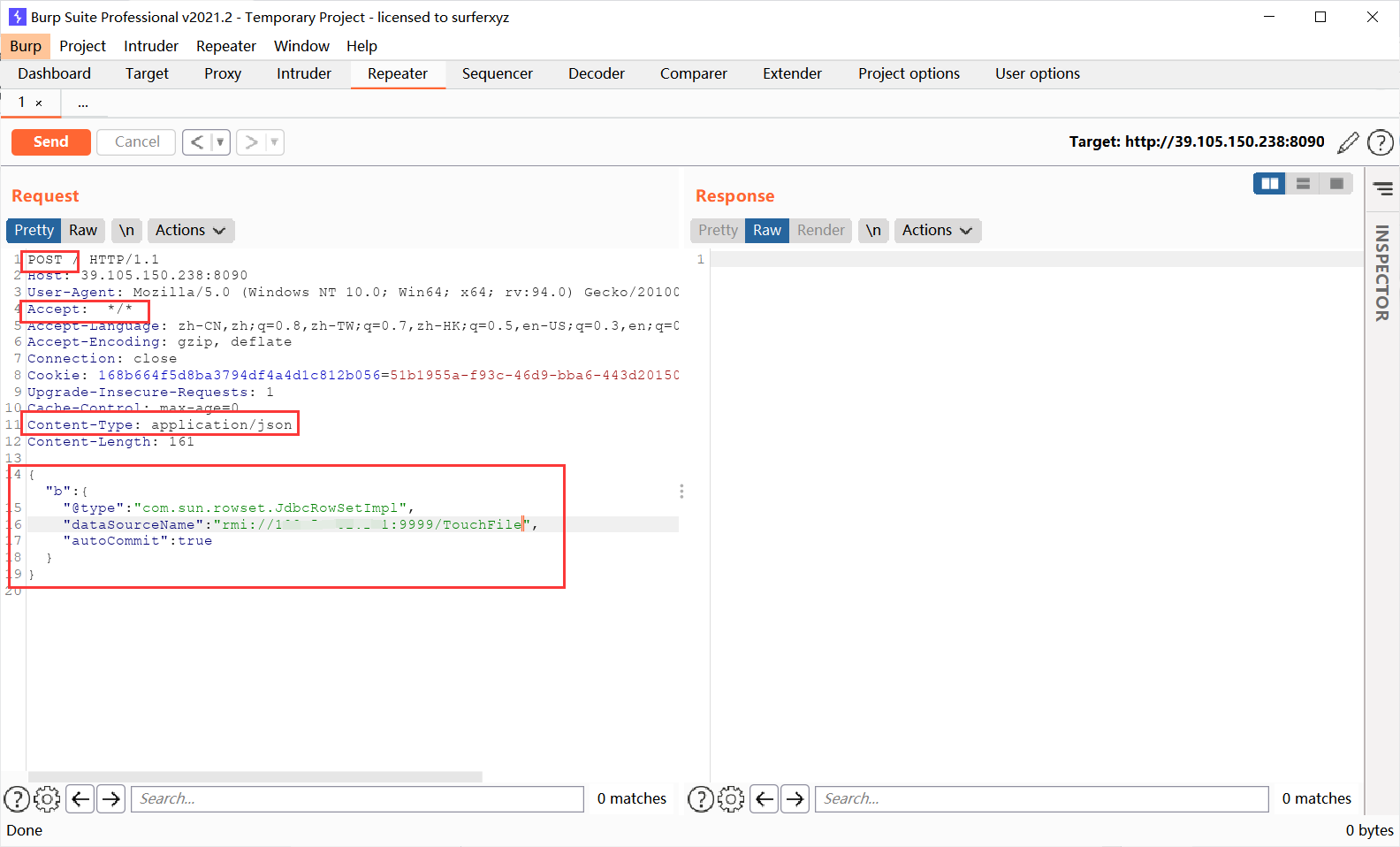Click the request pane vertical dots handle
The width and height of the screenshot is (1400, 847).
pyautogui.click(x=681, y=492)
